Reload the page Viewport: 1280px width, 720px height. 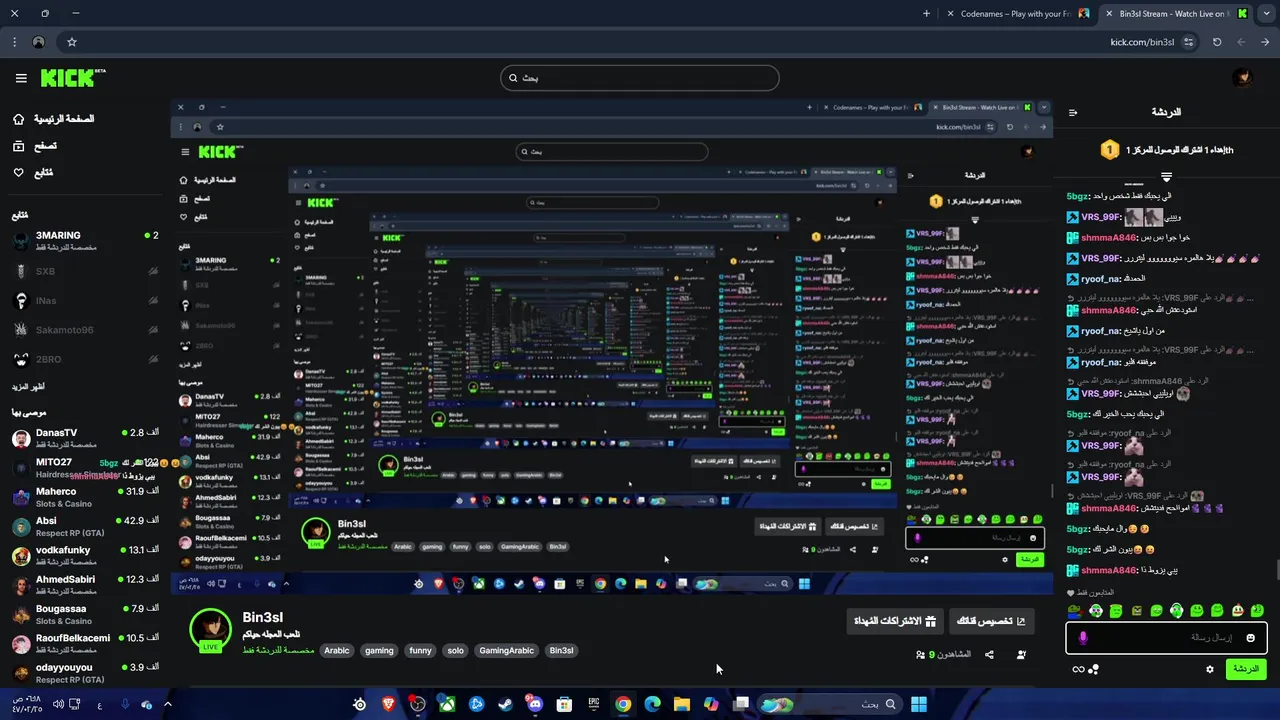(x=1217, y=42)
